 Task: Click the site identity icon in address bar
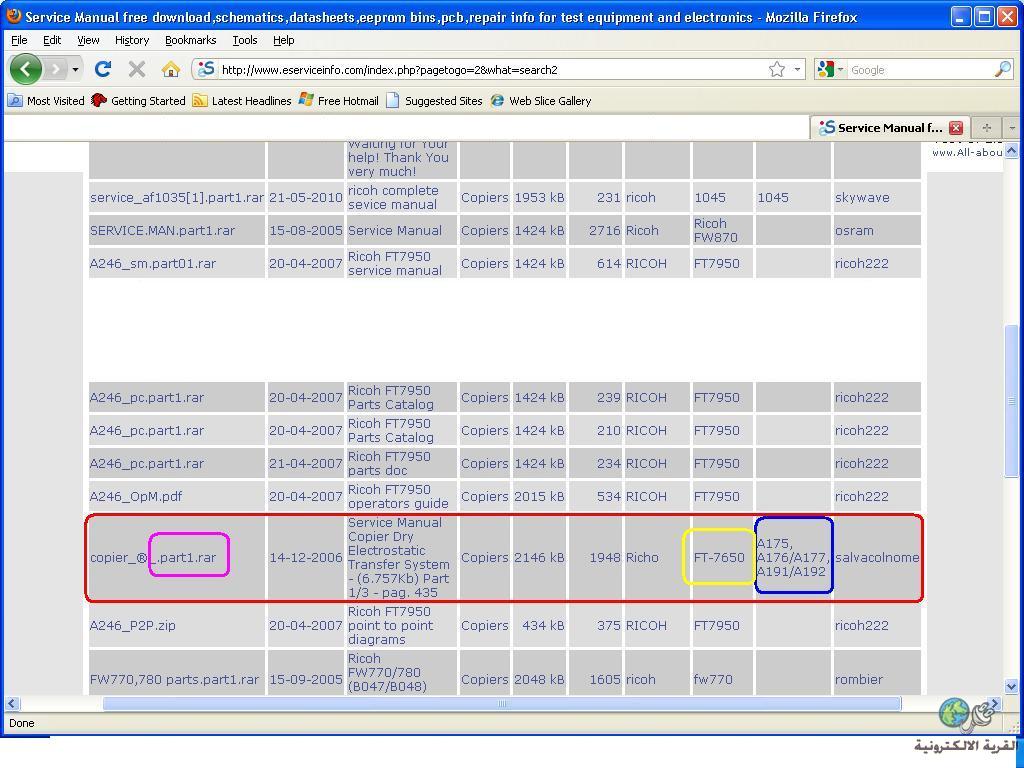tap(206, 69)
